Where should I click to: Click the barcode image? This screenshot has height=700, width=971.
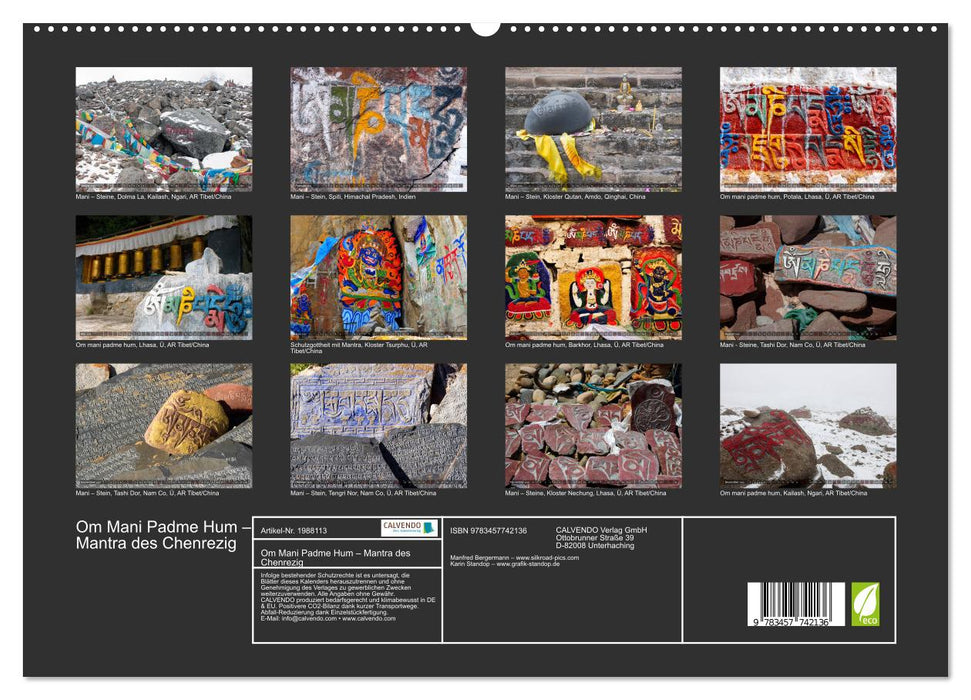pos(796,604)
